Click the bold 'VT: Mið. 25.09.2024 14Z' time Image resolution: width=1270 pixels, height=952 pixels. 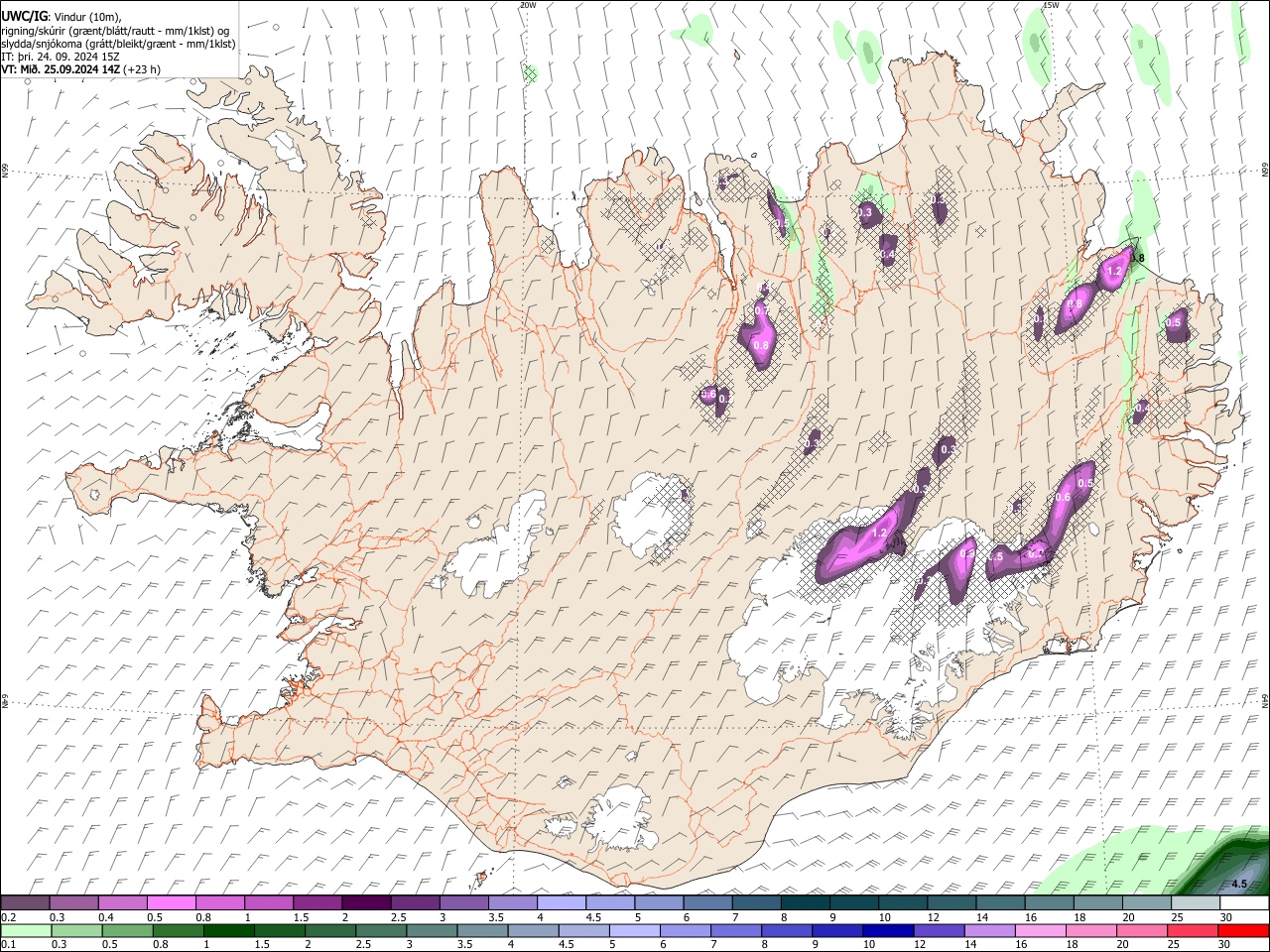pos(61,69)
